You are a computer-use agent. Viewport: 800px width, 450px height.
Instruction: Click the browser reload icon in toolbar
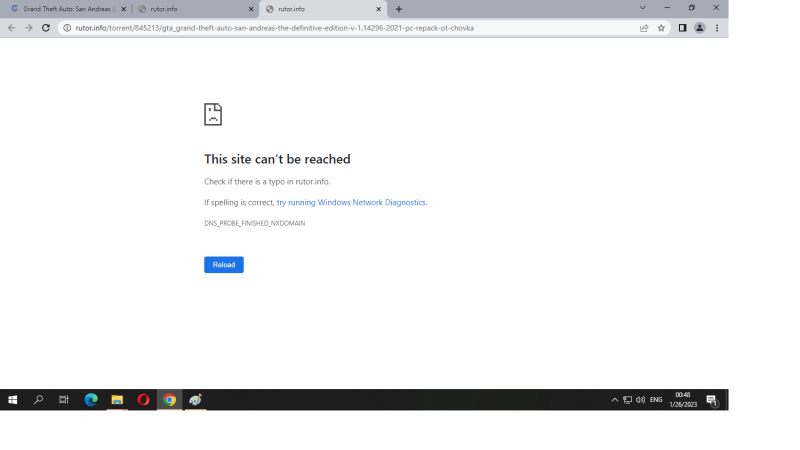coord(46,28)
